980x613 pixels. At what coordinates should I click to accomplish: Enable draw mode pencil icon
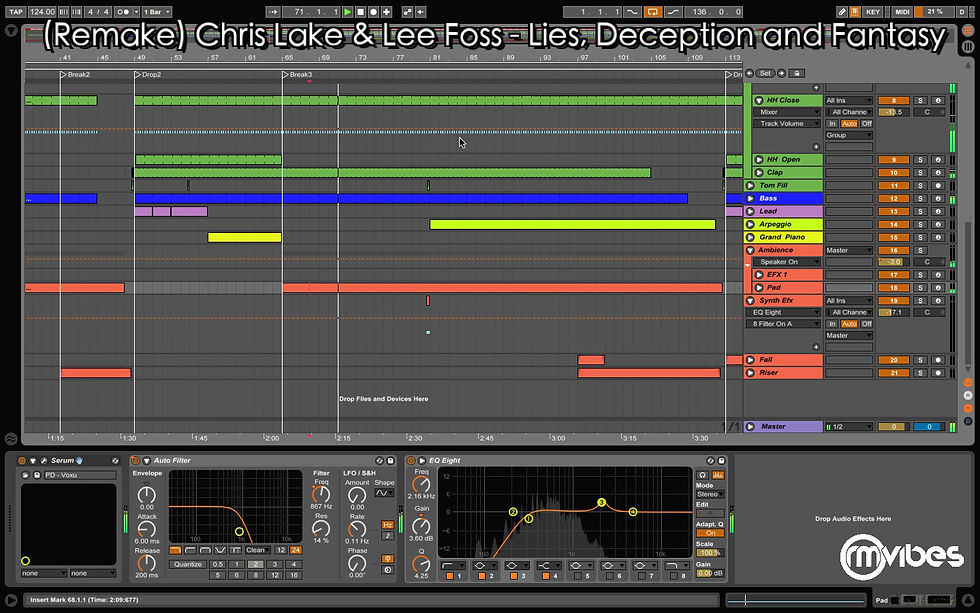tap(842, 11)
